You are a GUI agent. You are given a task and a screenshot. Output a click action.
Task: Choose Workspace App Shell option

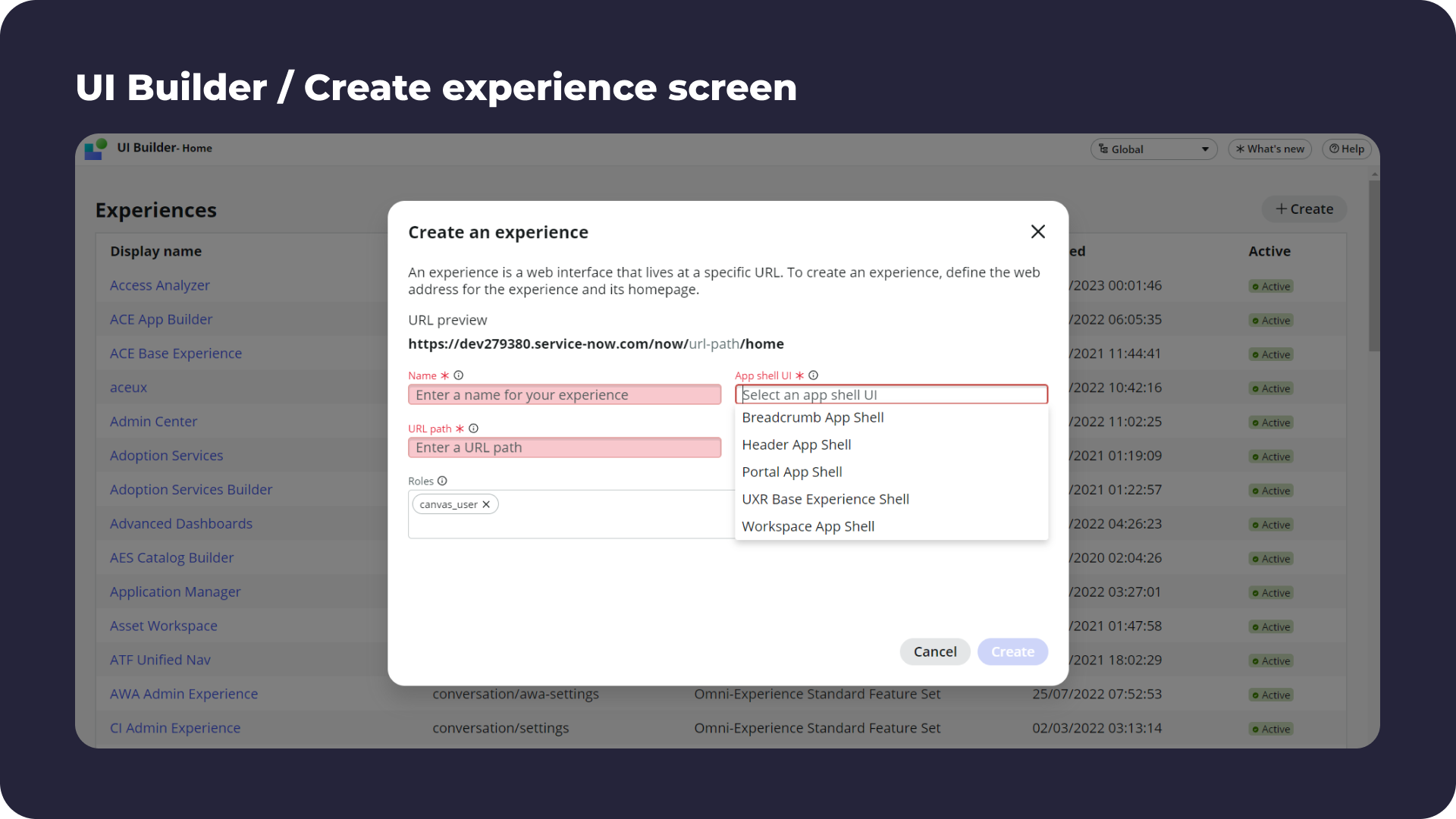coord(891,527)
